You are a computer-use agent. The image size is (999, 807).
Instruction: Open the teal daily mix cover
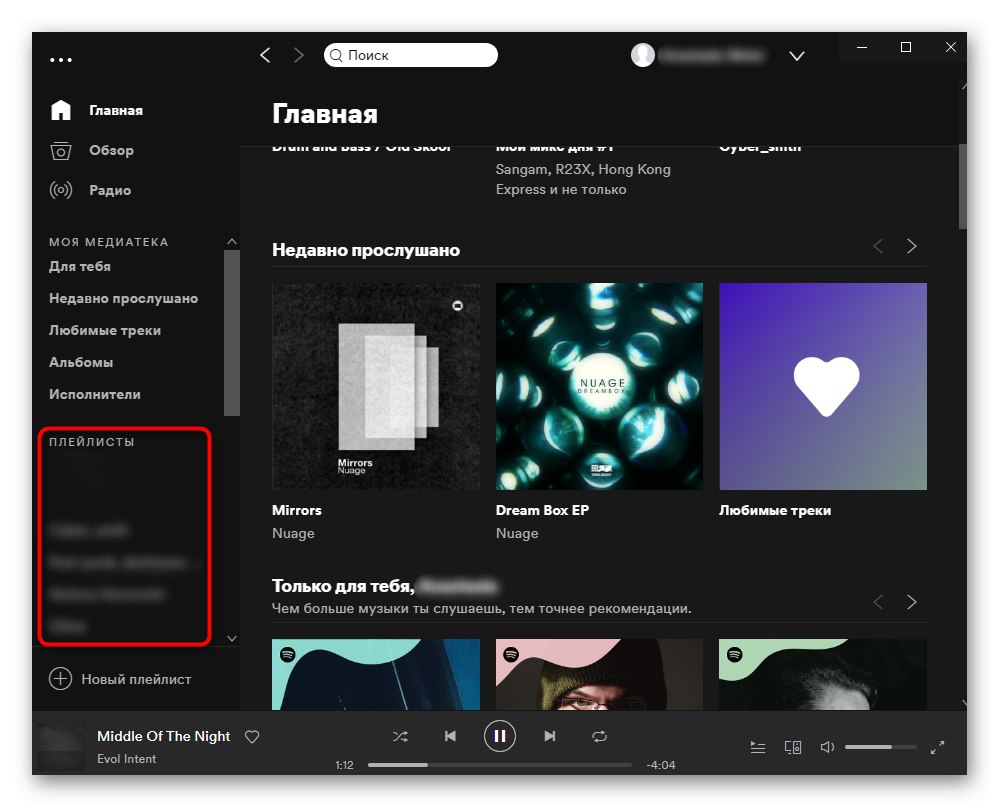[376, 675]
